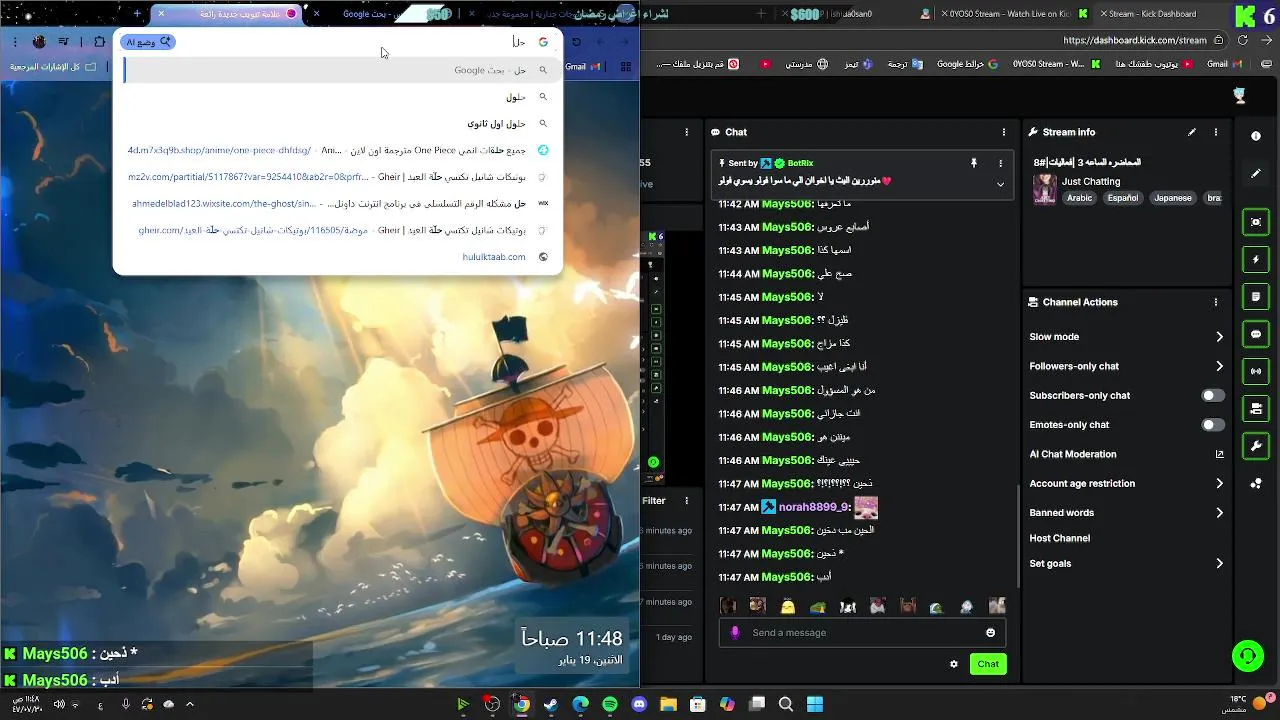
Task: Open the moderation icon below the broadcast icon
Action: pos(1256,408)
